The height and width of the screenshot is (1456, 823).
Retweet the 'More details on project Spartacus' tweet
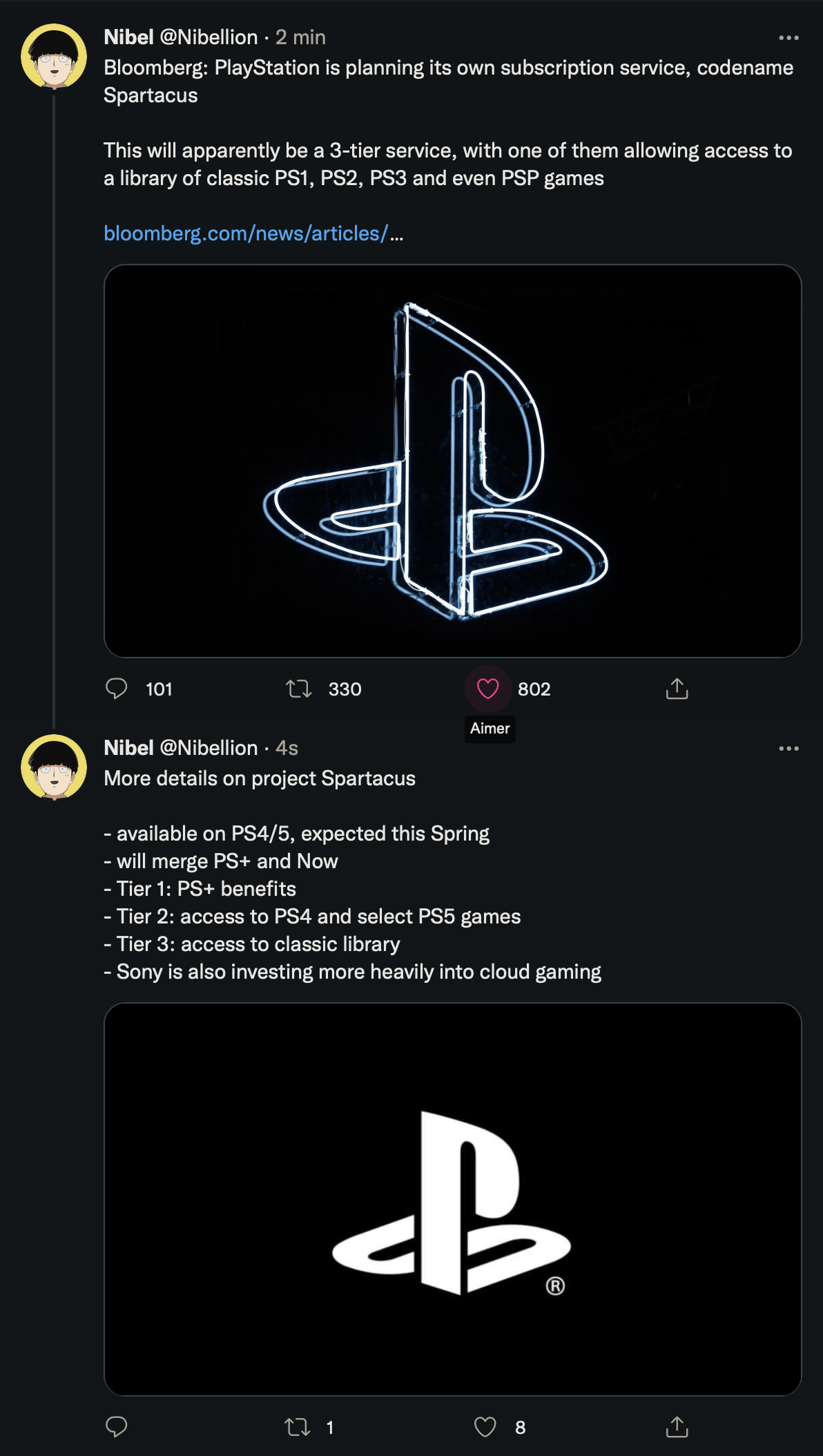[298, 1427]
